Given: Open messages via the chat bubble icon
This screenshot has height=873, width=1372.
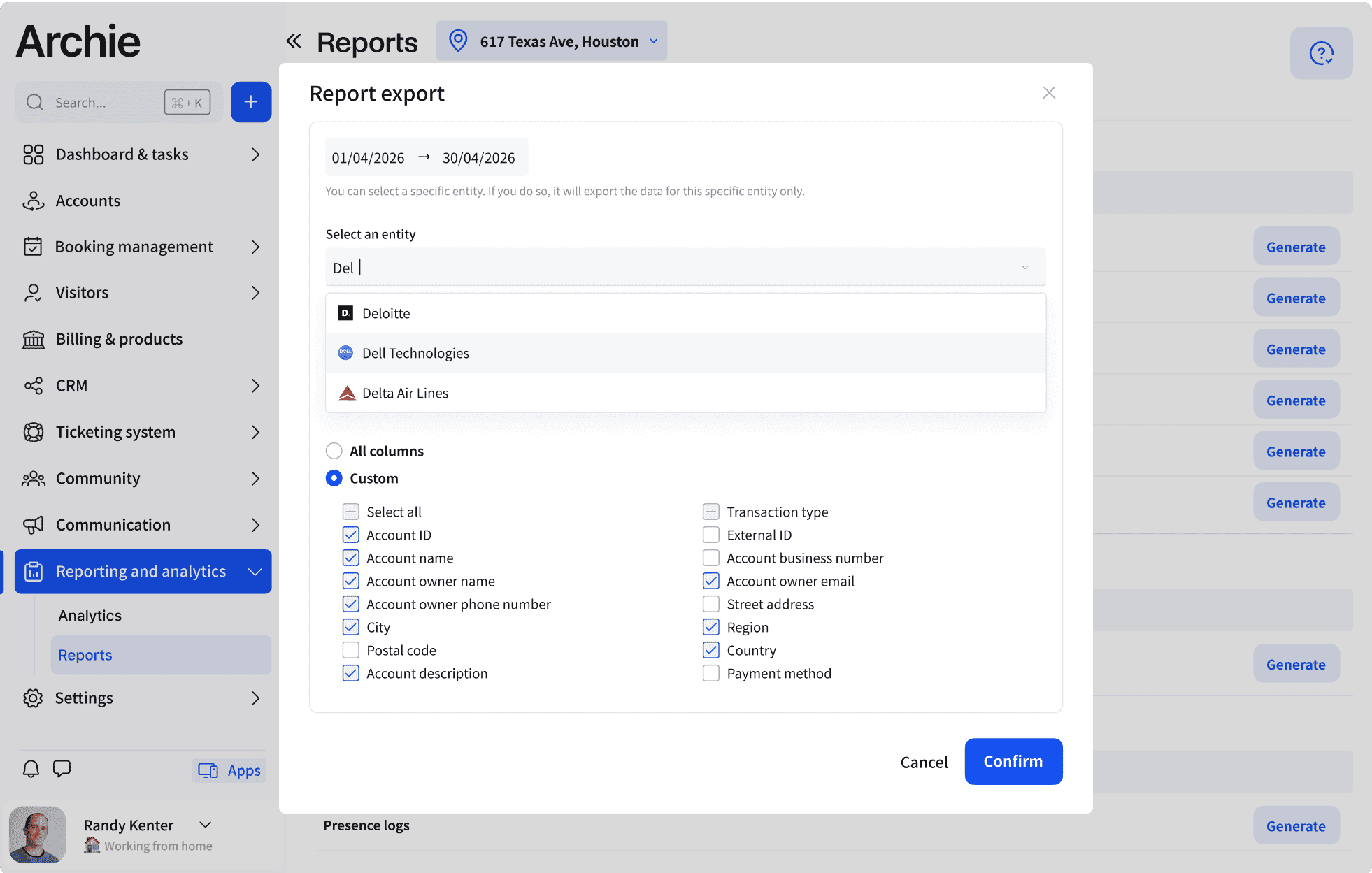Looking at the screenshot, I should click(62, 769).
